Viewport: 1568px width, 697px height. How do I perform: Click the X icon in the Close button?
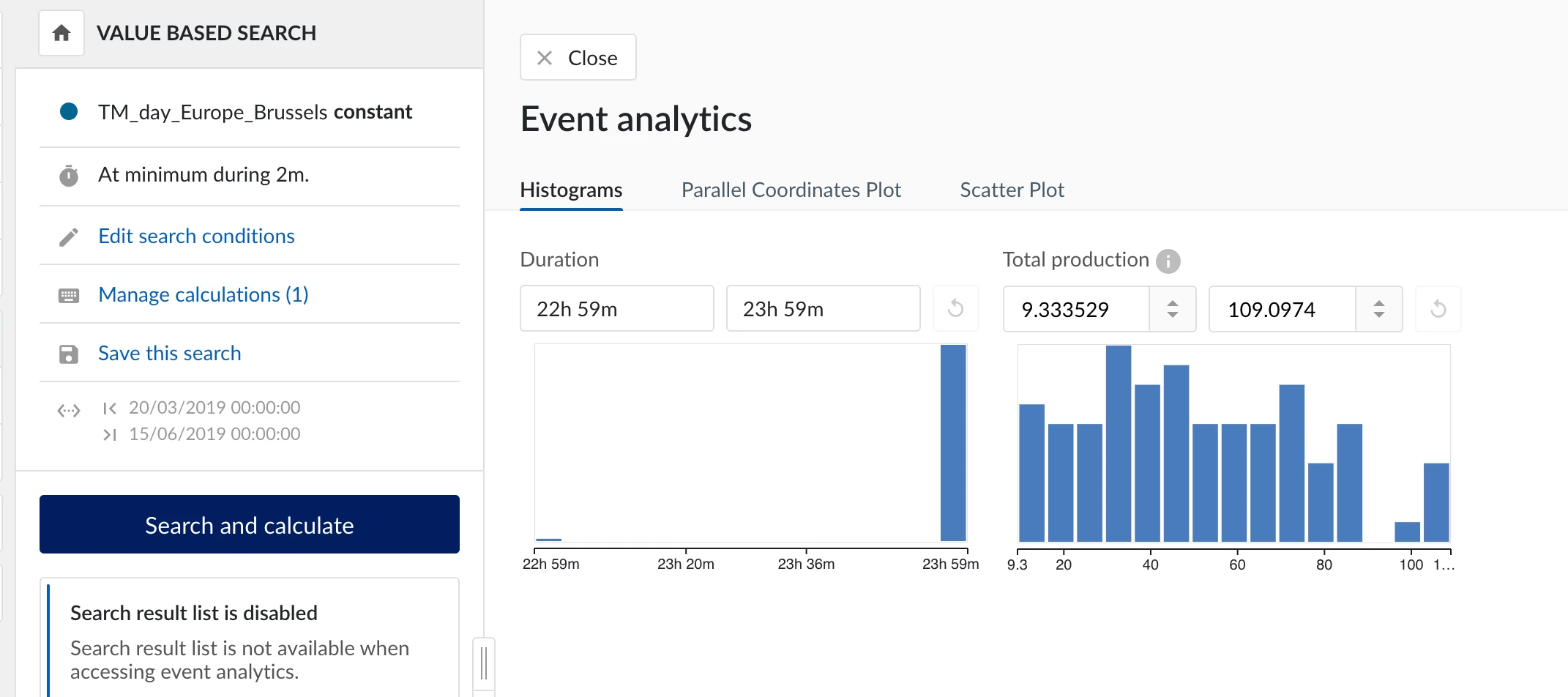click(x=543, y=57)
